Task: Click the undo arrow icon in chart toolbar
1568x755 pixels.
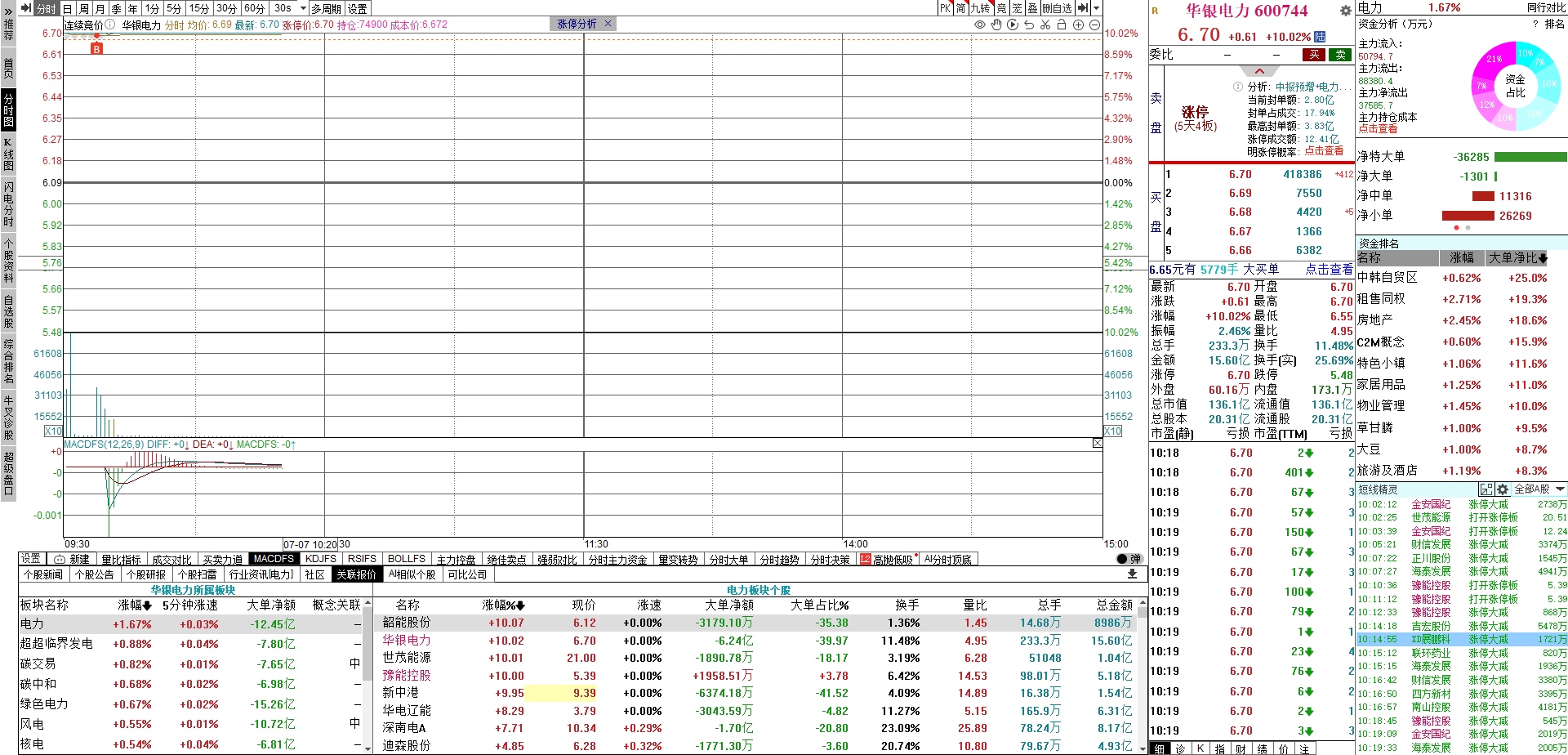Action: [x=1029, y=25]
